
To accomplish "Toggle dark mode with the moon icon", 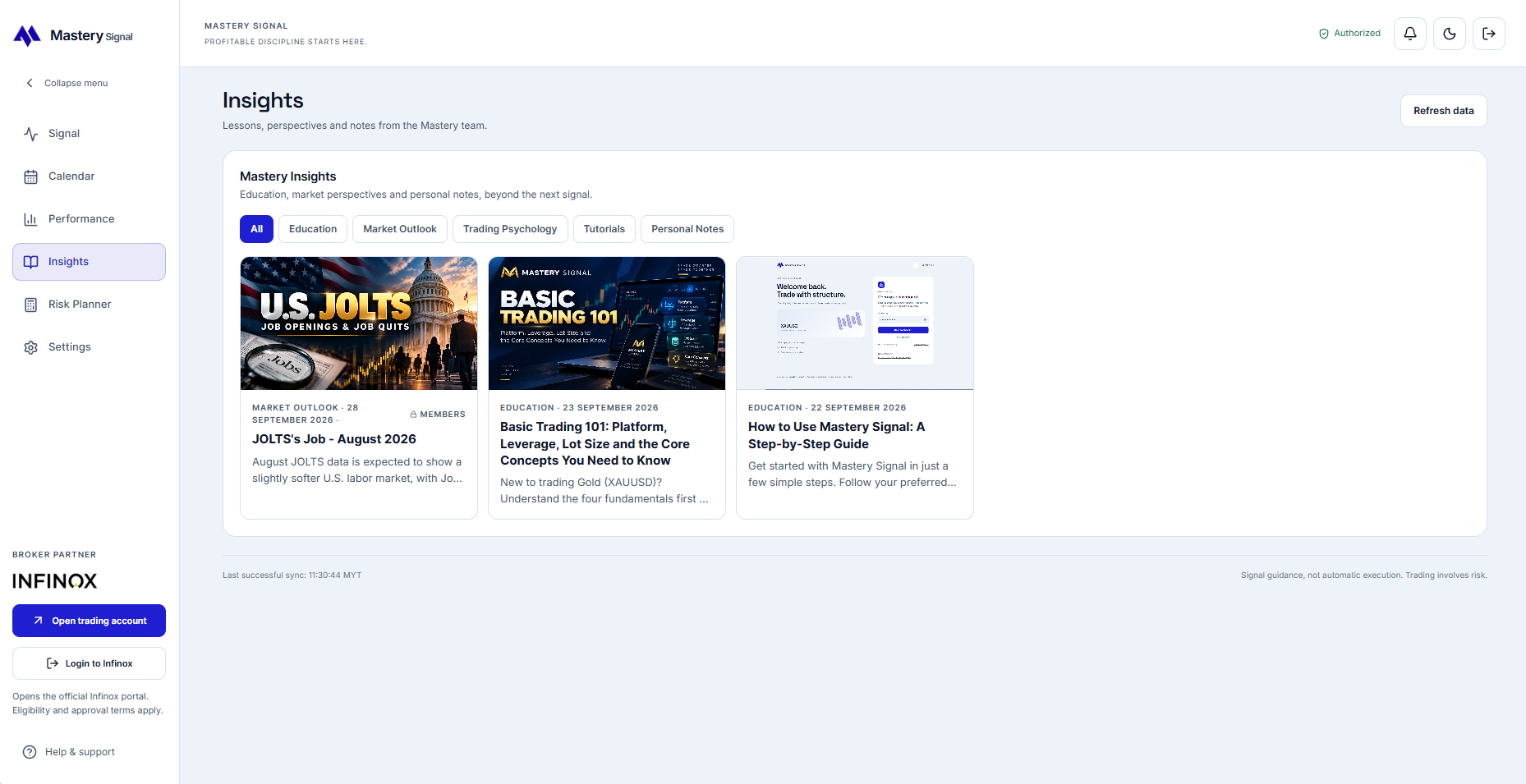I will click(1450, 34).
